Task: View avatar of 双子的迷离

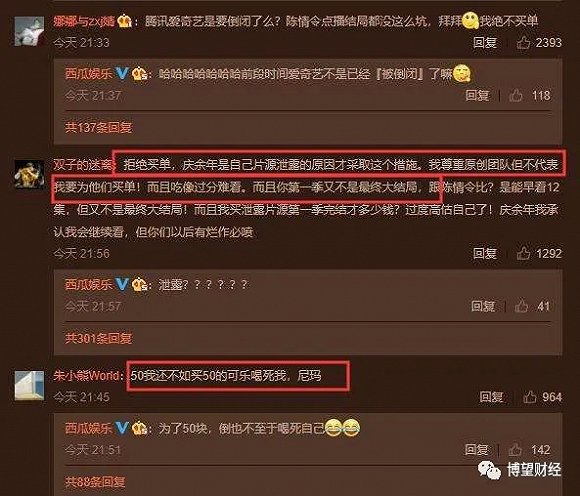Action: 29,174
